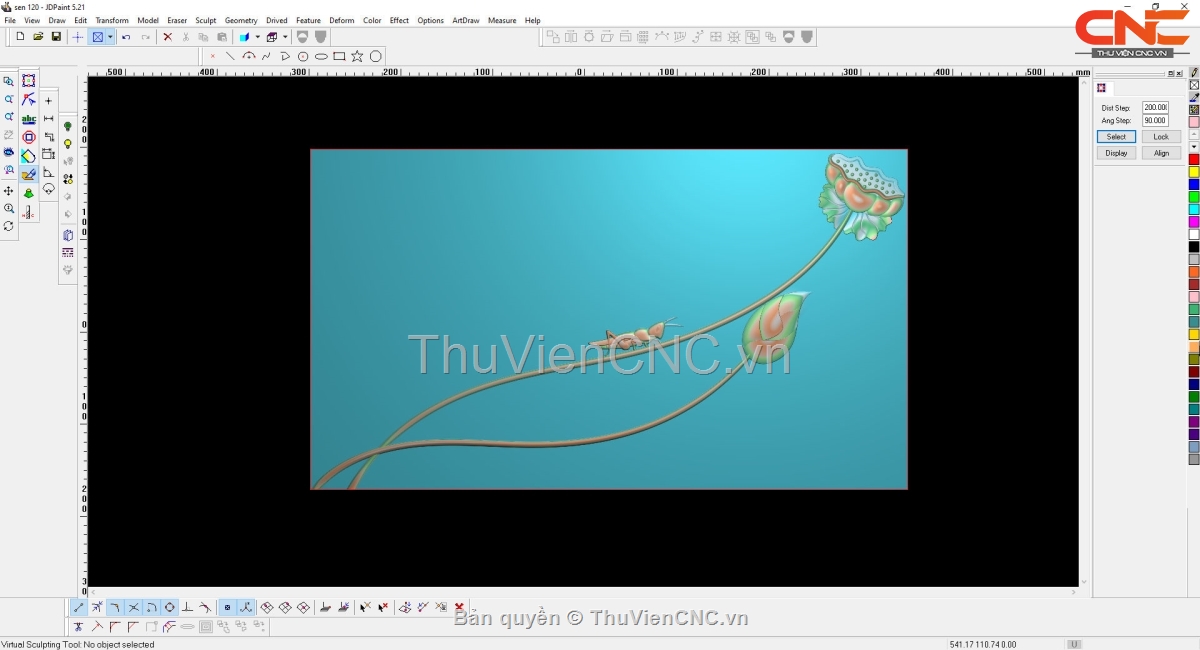Toggle the square point snap button

(227, 607)
